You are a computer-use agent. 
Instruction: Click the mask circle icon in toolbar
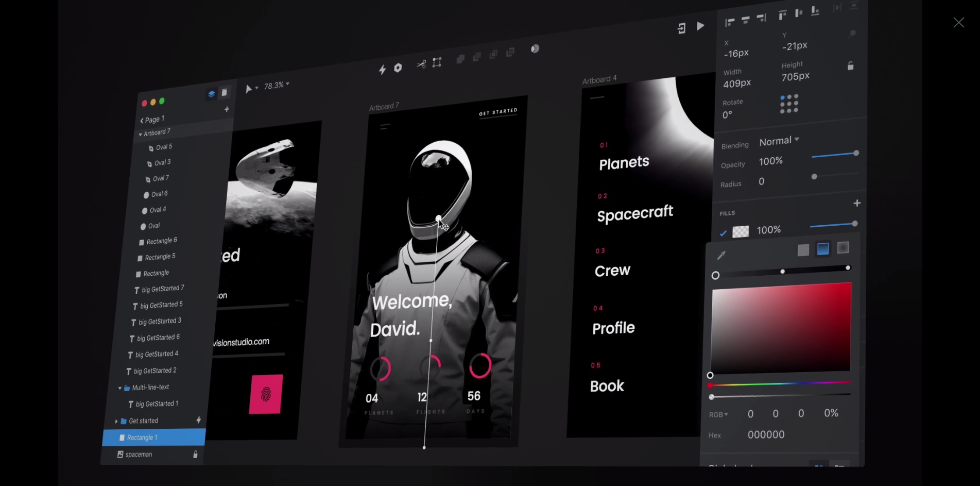tap(535, 49)
